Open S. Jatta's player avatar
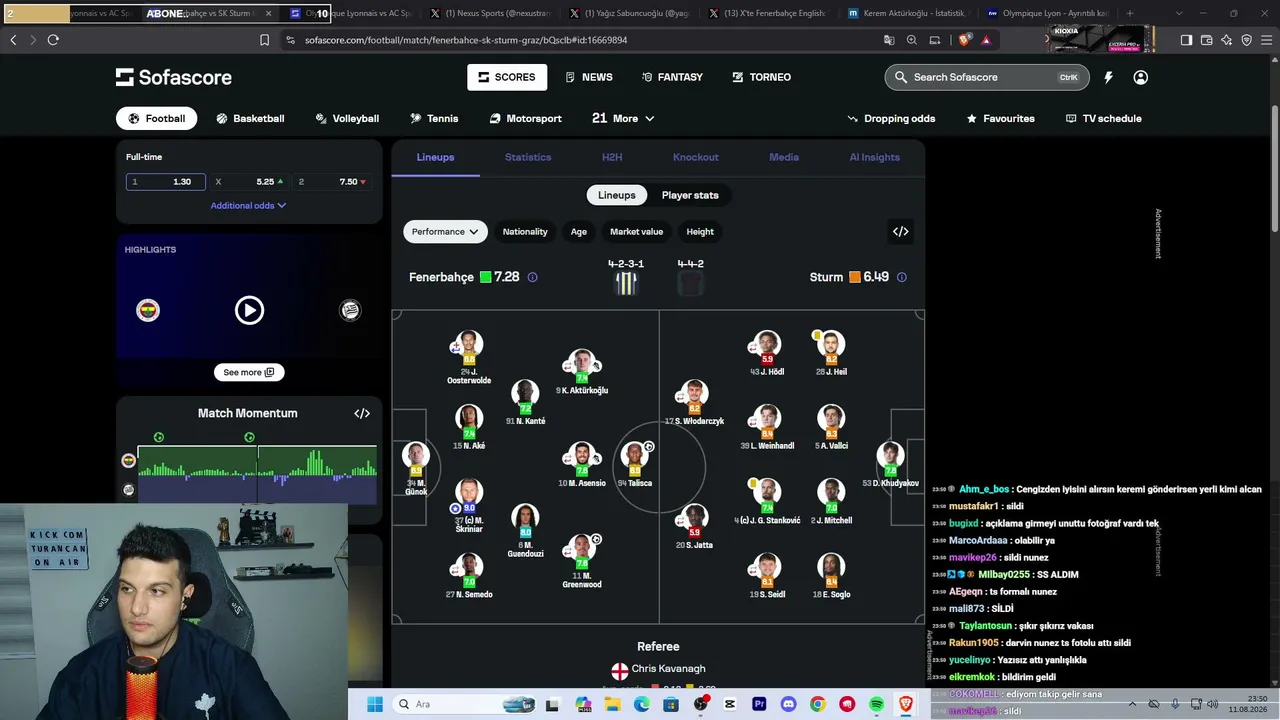 pyautogui.click(x=694, y=517)
